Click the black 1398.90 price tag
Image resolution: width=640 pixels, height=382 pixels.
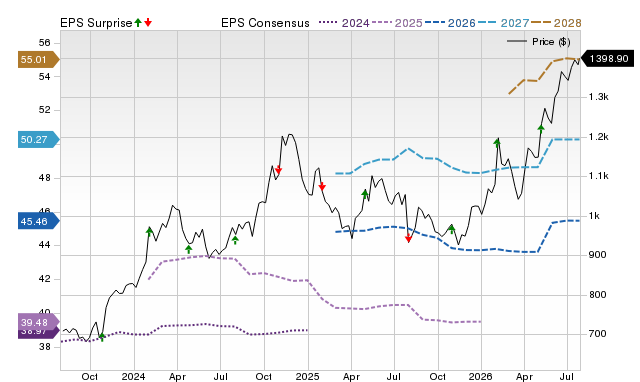tap(607, 58)
